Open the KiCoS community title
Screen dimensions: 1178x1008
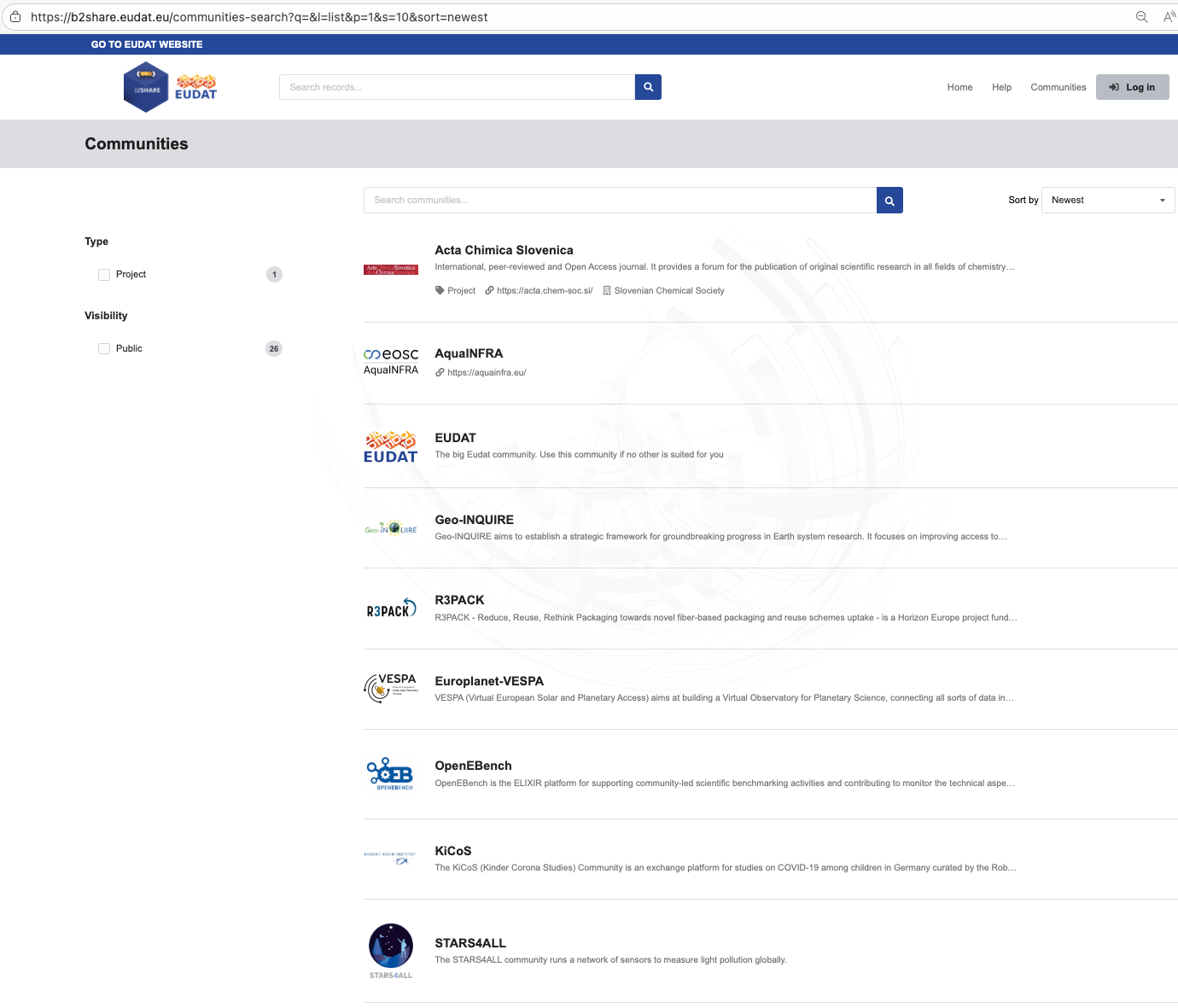452,851
